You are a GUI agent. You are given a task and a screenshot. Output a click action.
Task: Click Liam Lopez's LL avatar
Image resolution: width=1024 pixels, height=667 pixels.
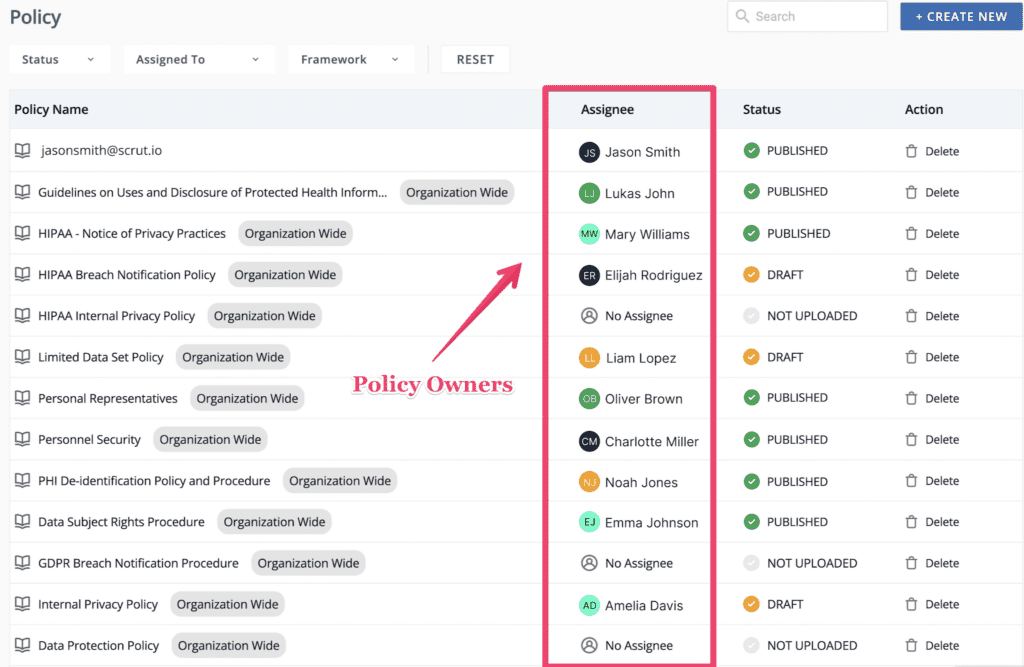pyautogui.click(x=589, y=357)
